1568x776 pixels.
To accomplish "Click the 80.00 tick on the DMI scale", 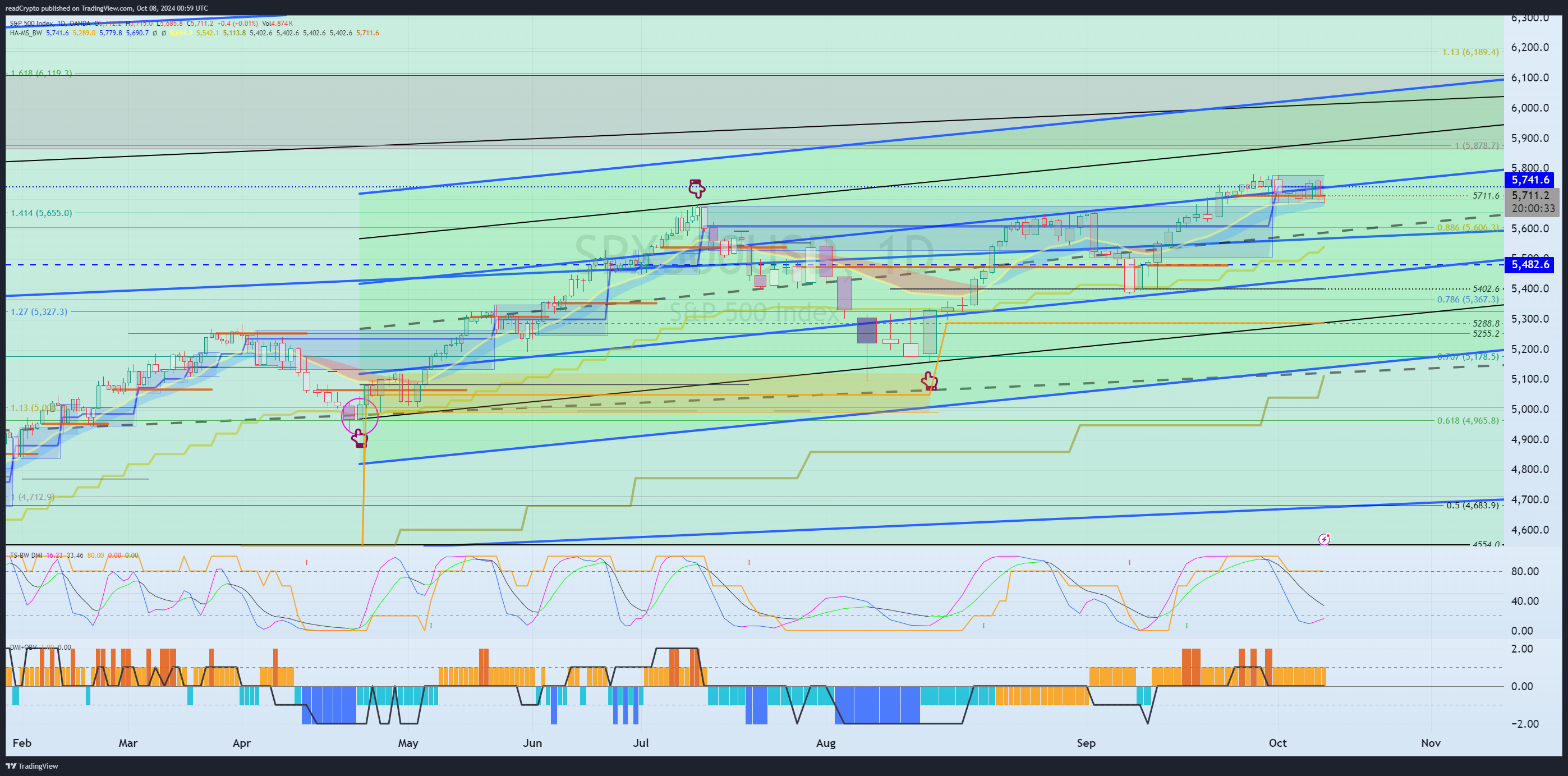I will point(1525,571).
